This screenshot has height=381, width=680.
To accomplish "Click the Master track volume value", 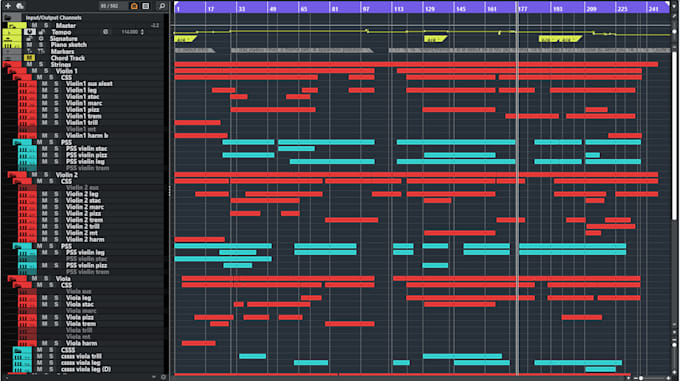I will [155, 26].
